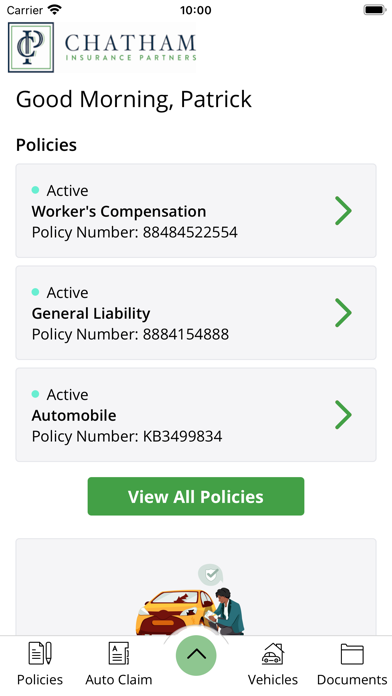Tap the battery indicator icon
The width and height of the screenshot is (392, 696).
click(375, 9)
